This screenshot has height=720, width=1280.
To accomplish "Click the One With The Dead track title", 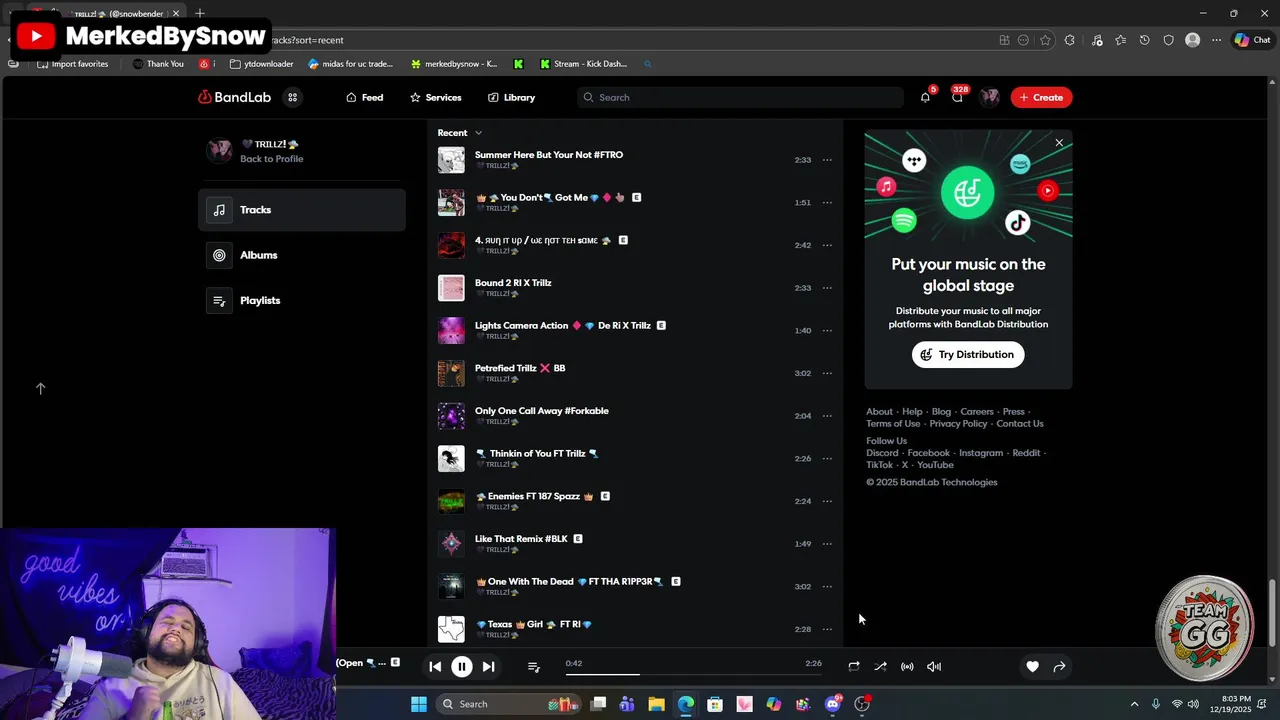I will click(x=569, y=581).
